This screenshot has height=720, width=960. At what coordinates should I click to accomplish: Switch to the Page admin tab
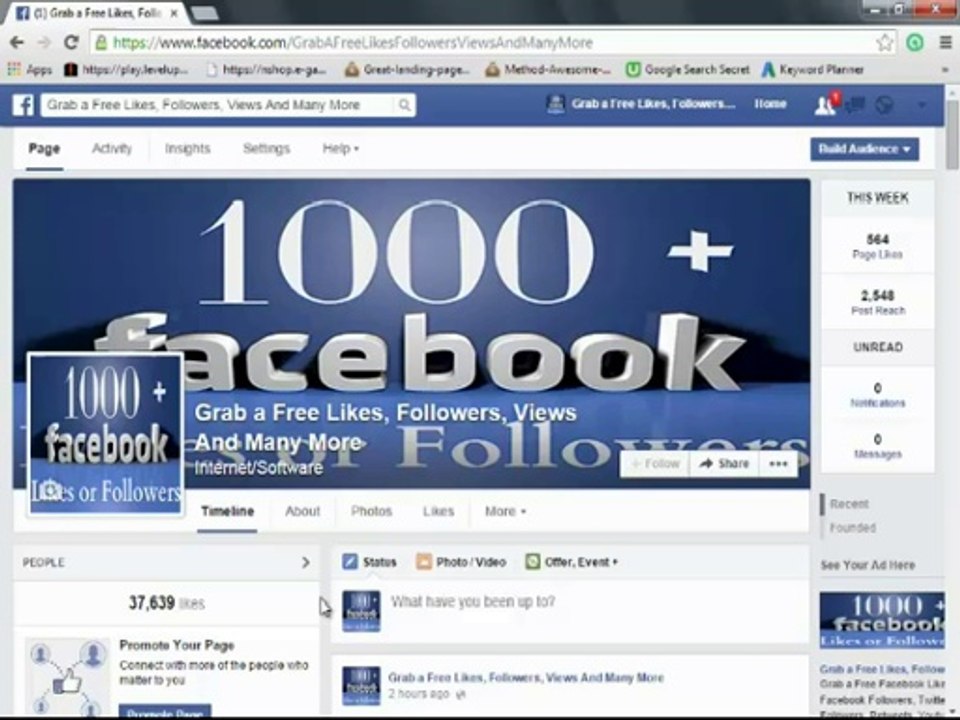tap(44, 148)
